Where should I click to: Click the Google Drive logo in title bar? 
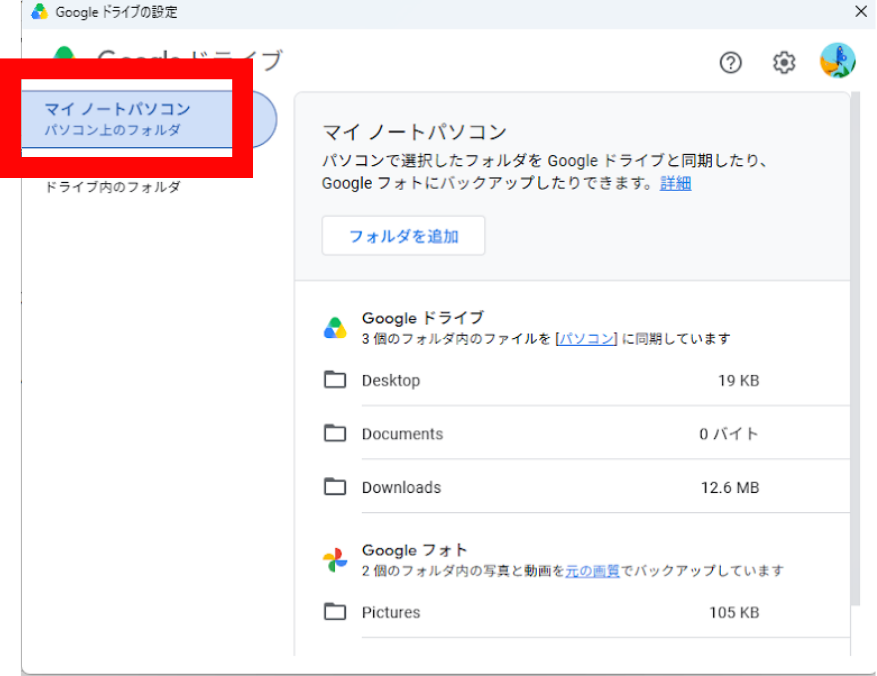tap(39, 11)
